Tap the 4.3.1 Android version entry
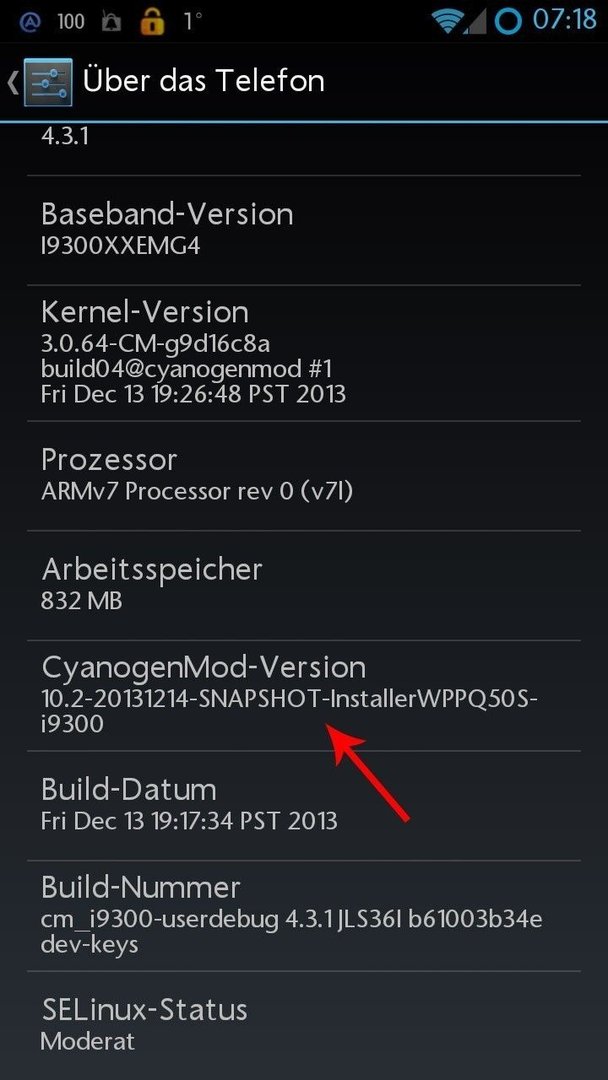608x1080 pixels. point(304,149)
